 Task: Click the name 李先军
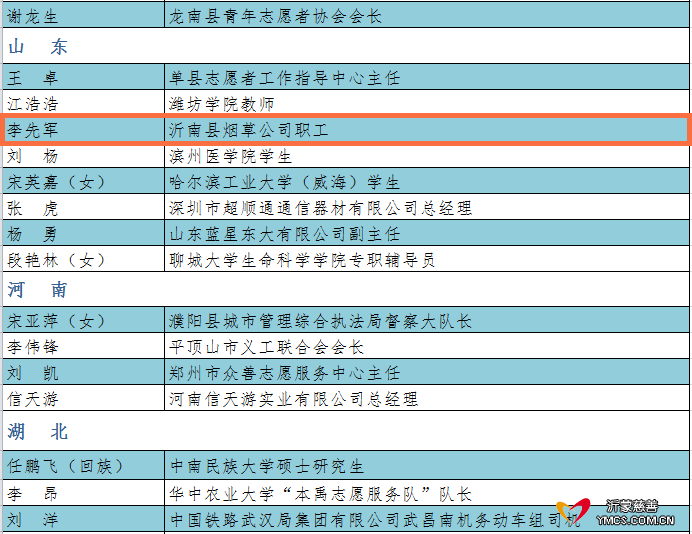32,130
